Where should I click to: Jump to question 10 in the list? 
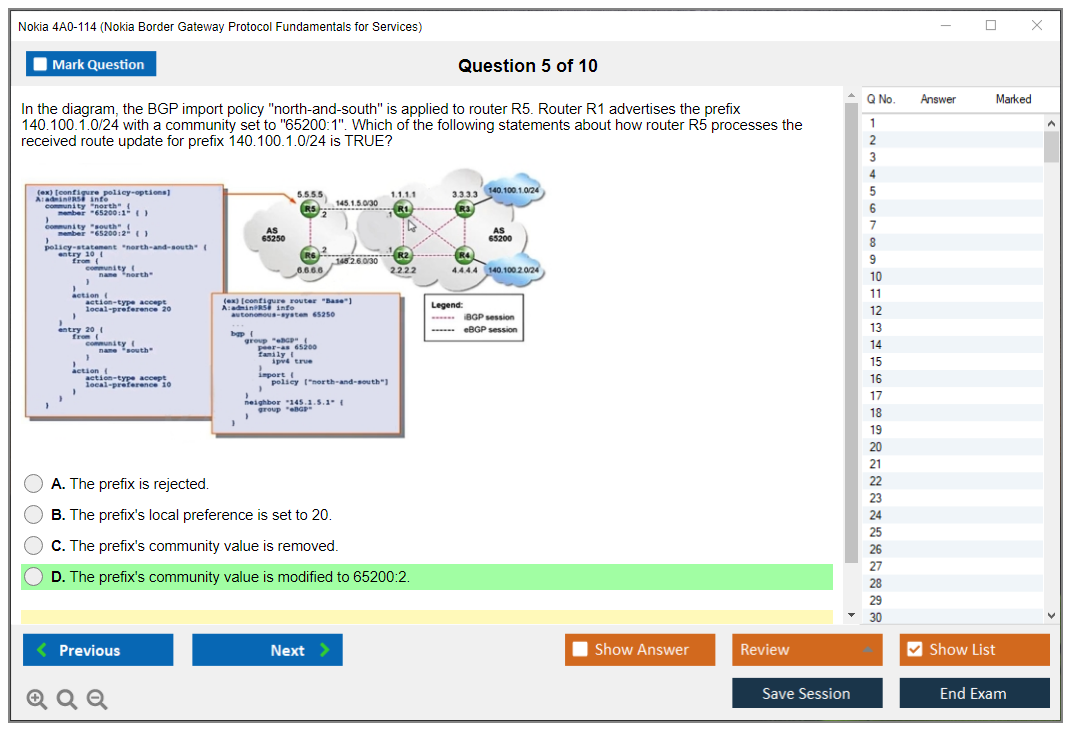pyautogui.click(x=876, y=277)
